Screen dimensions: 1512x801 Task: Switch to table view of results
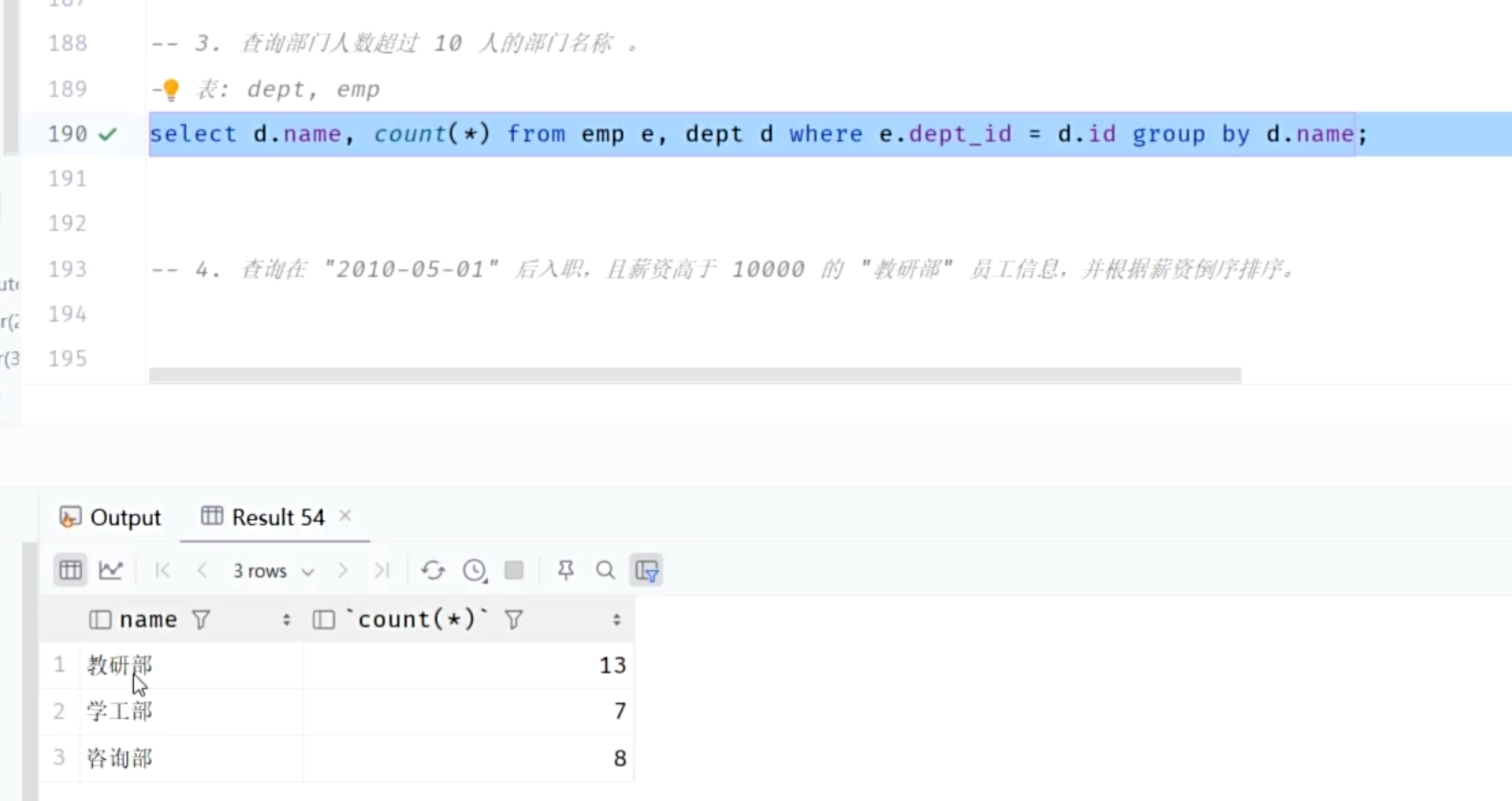point(71,570)
